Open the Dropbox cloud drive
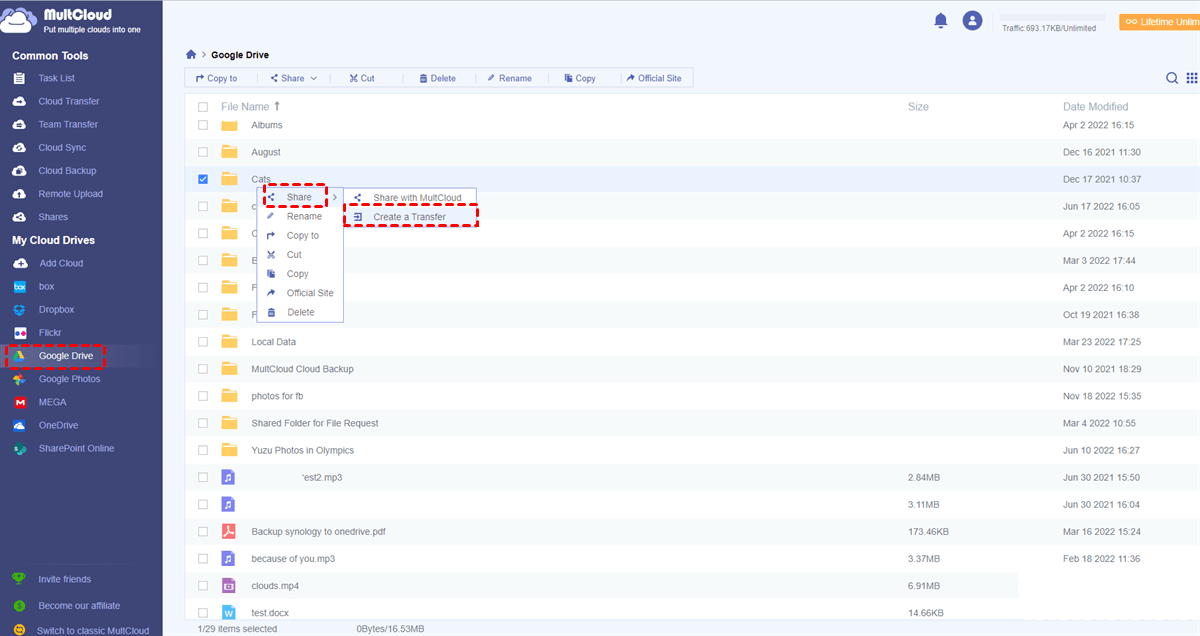 [x=56, y=310]
